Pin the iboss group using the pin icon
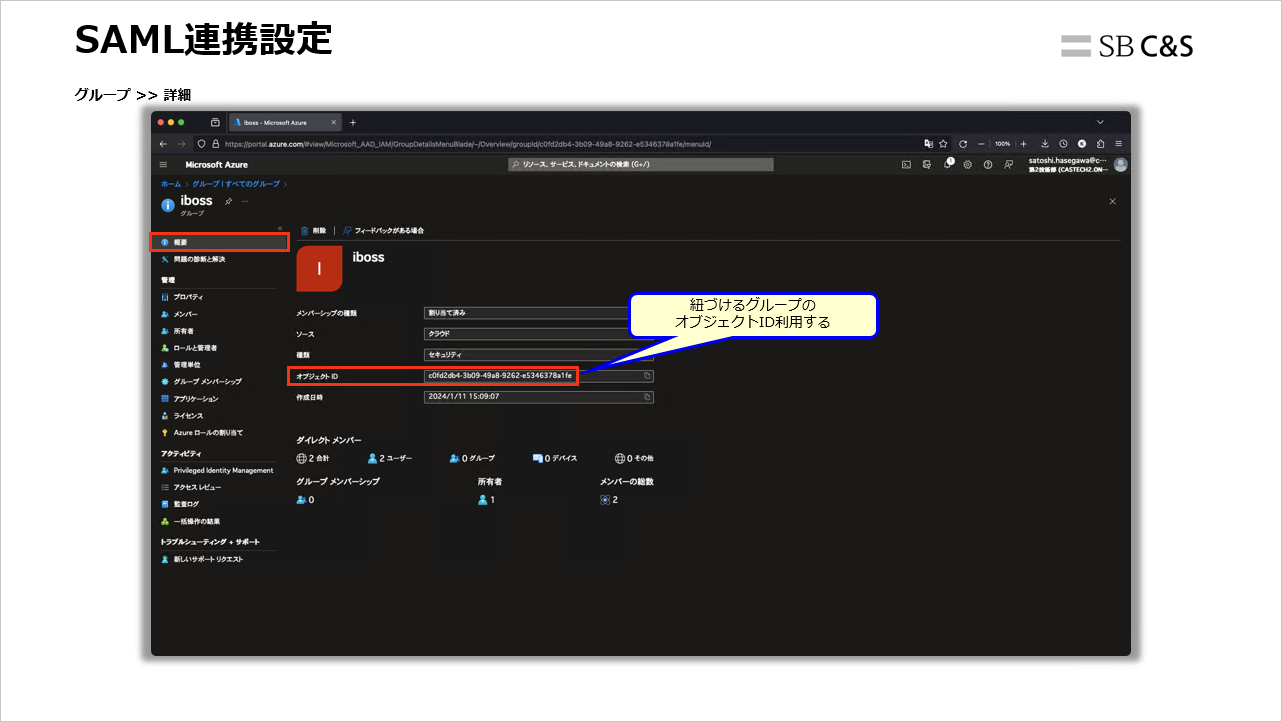1282x722 pixels. pyautogui.click(x=228, y=201)
